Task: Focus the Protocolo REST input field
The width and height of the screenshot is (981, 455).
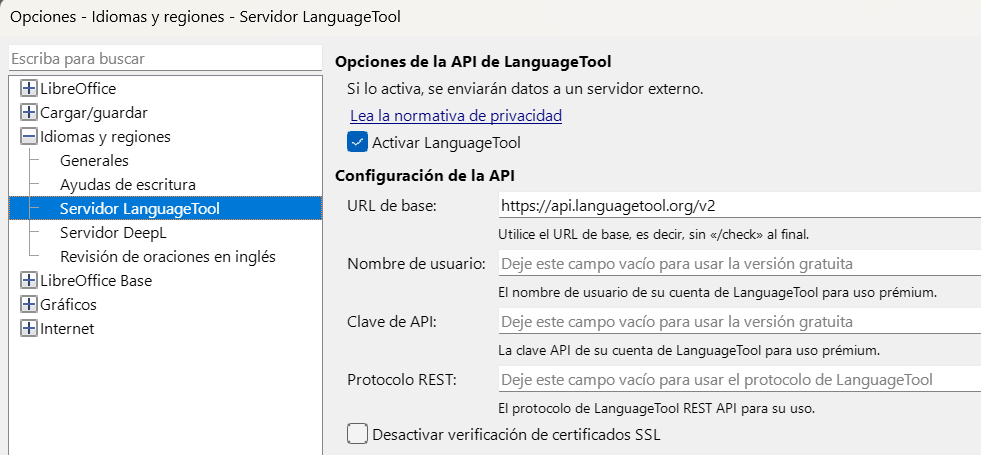Action: coord(738,380)
